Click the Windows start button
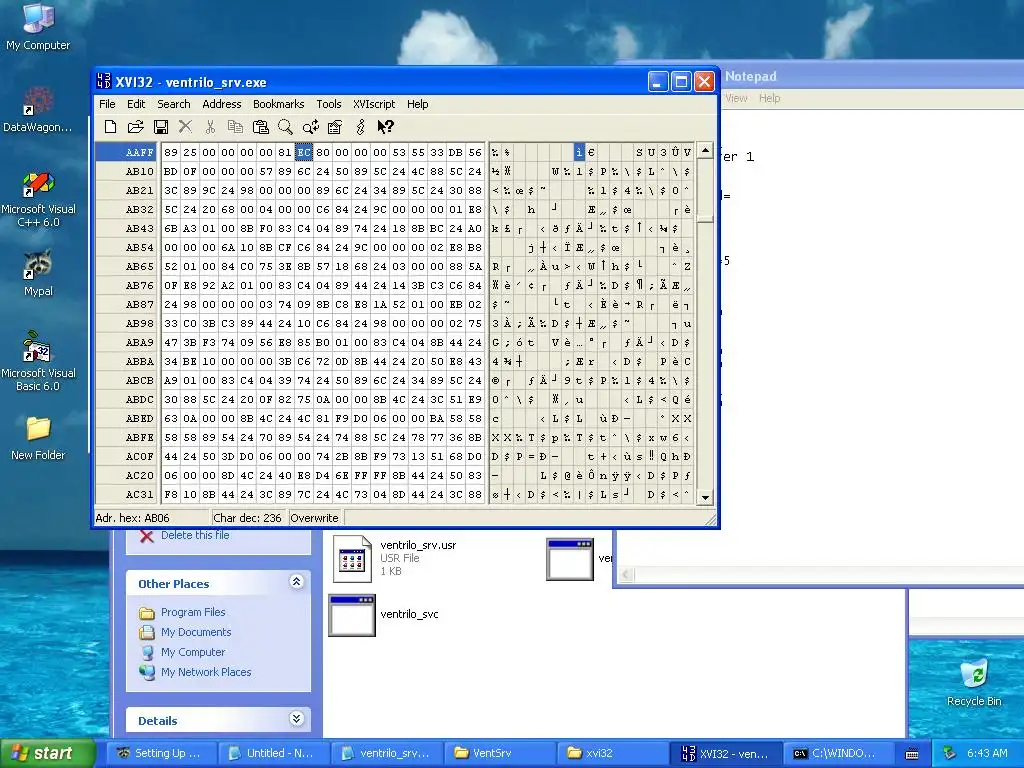Image resolution: width=1024 pixels, height=768 pixels. coord(48,754)
